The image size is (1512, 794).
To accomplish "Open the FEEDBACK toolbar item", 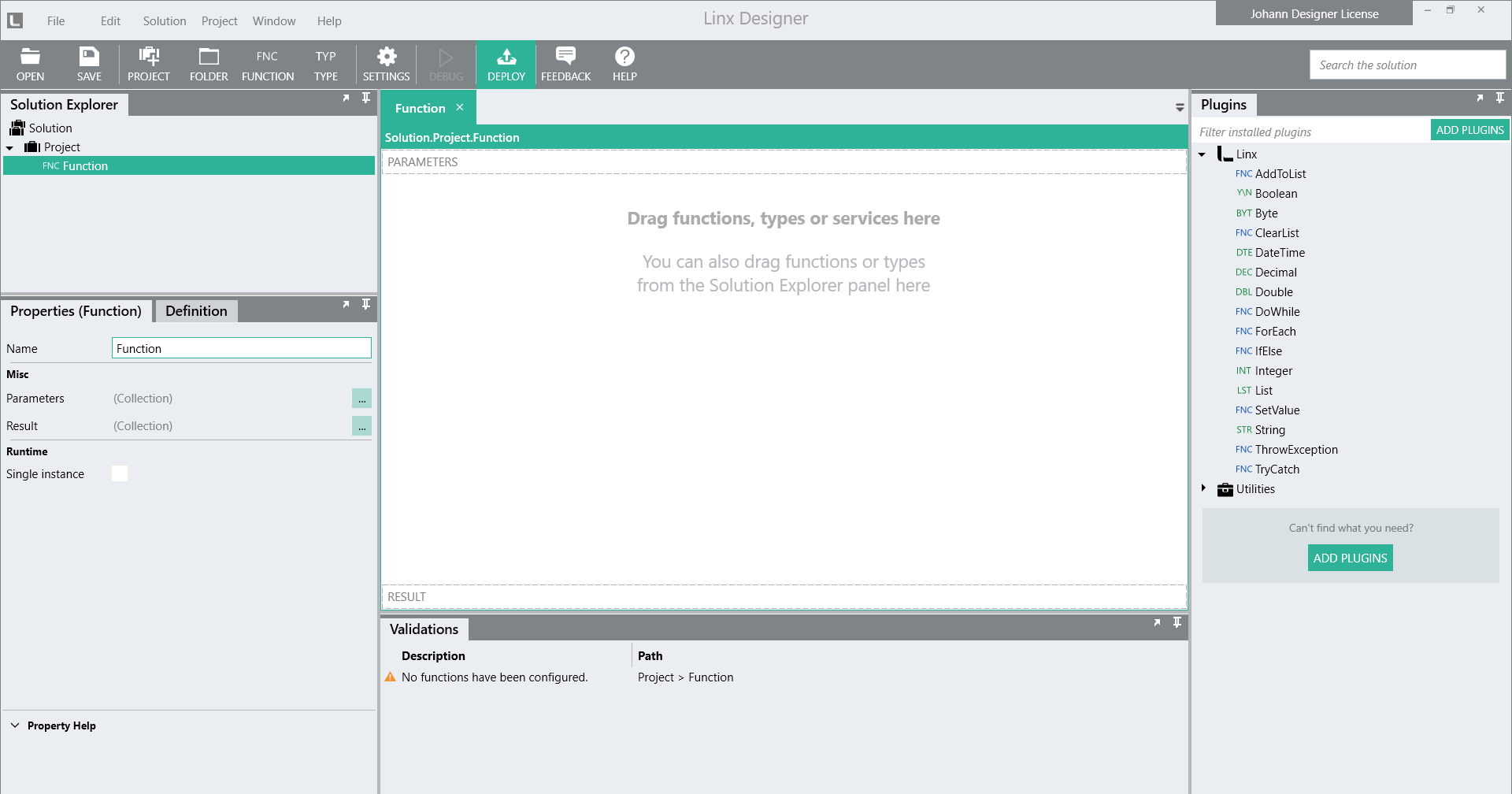I will (565, 64).
